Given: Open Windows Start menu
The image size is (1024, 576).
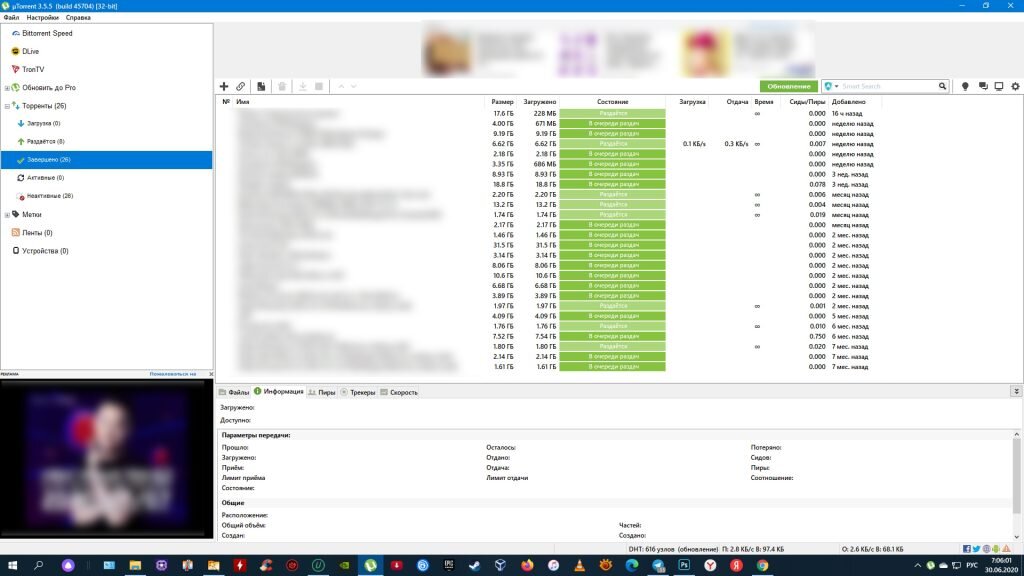Looking at the screenshot, I should (12, 566).
